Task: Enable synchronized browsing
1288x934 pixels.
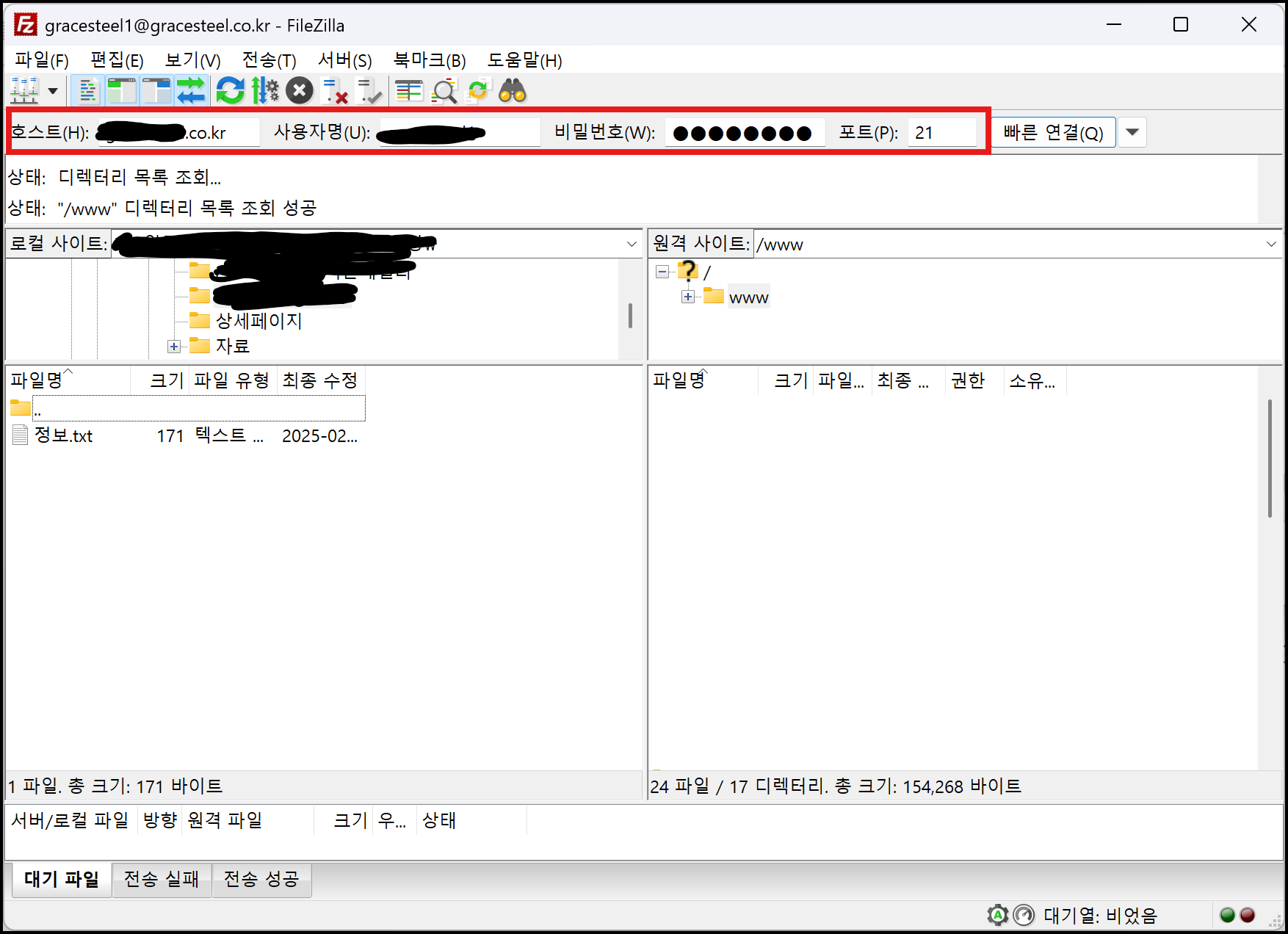Action: tap(477, 90)
